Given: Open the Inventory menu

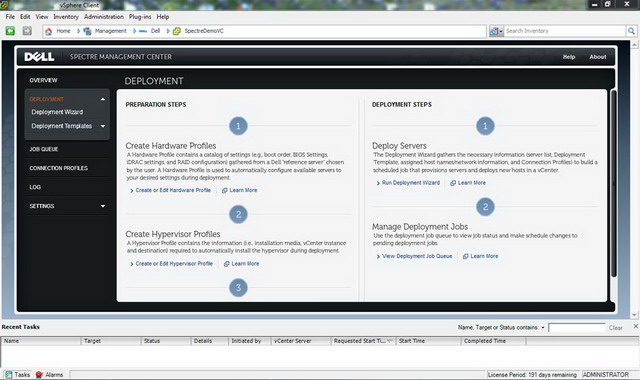Looking at the screenshot, I should [66, 17].
